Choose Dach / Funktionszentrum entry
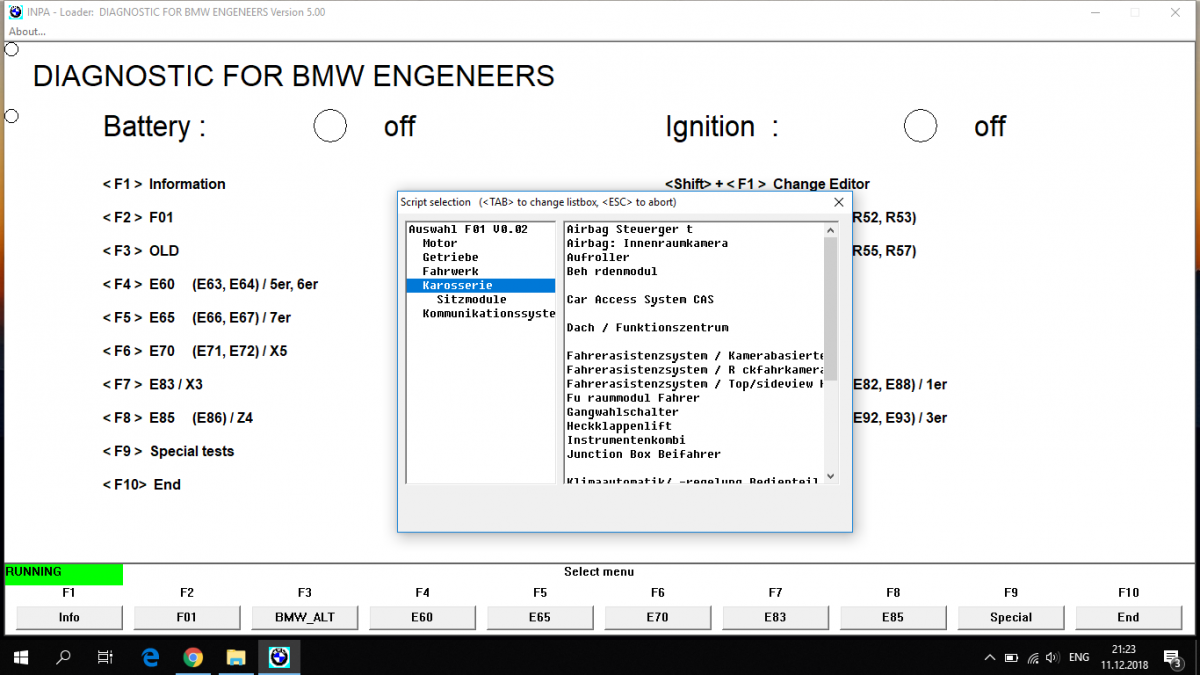Screen dimensions: 1200x675 [647, 327]
